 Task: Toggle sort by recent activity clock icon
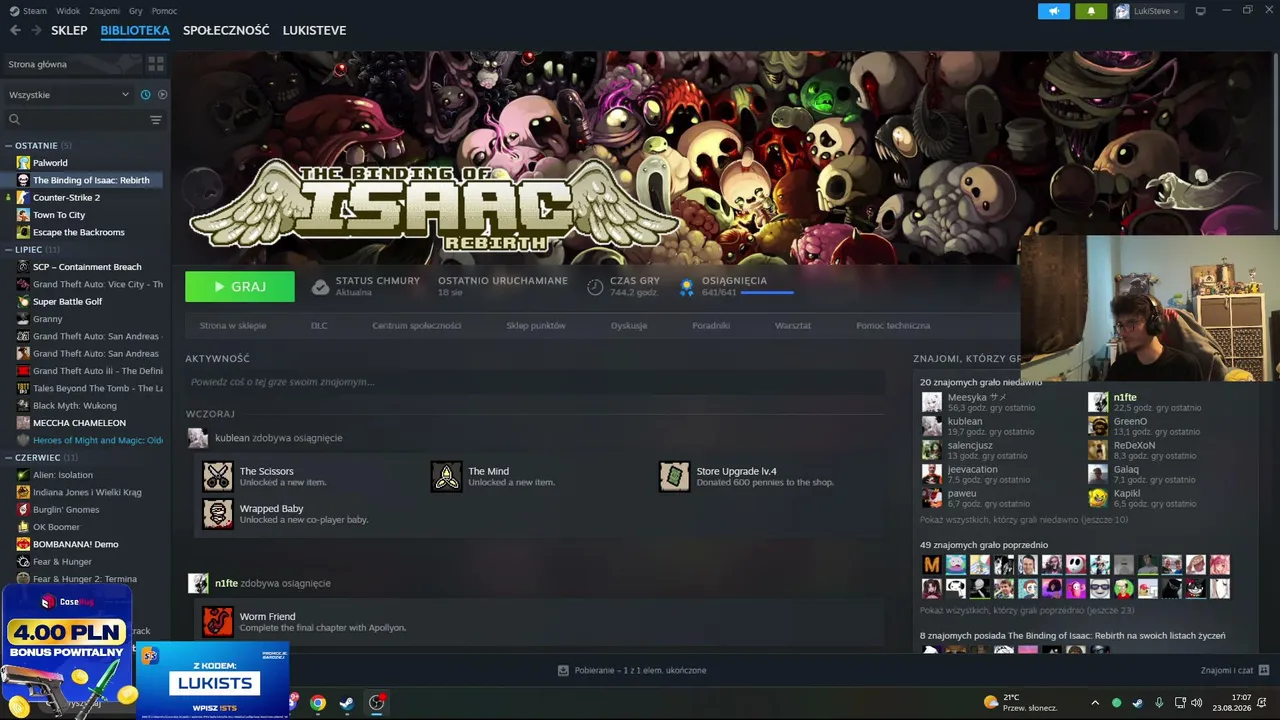point(146,95)
